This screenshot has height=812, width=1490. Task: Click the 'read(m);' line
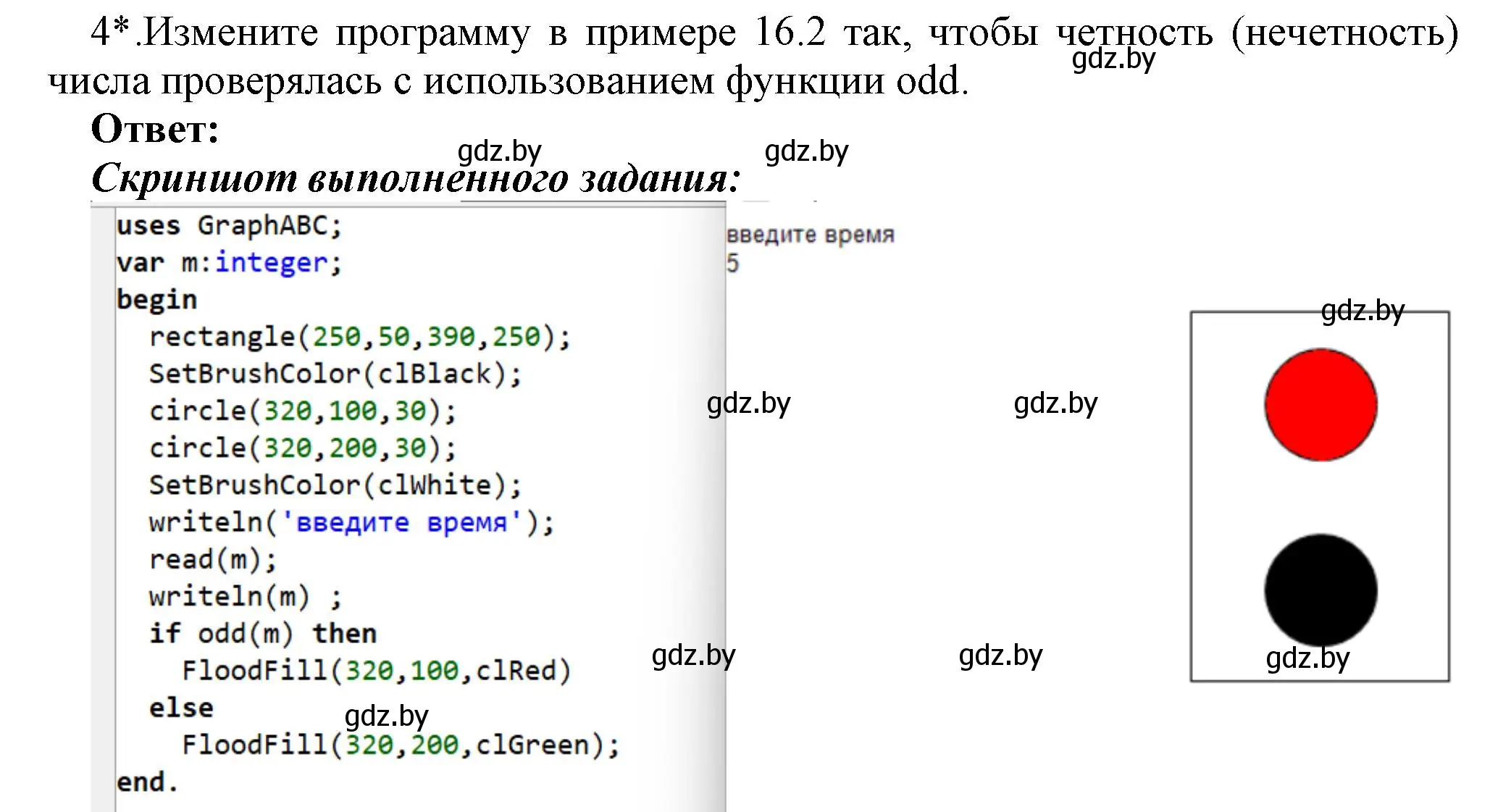(213, 559)
